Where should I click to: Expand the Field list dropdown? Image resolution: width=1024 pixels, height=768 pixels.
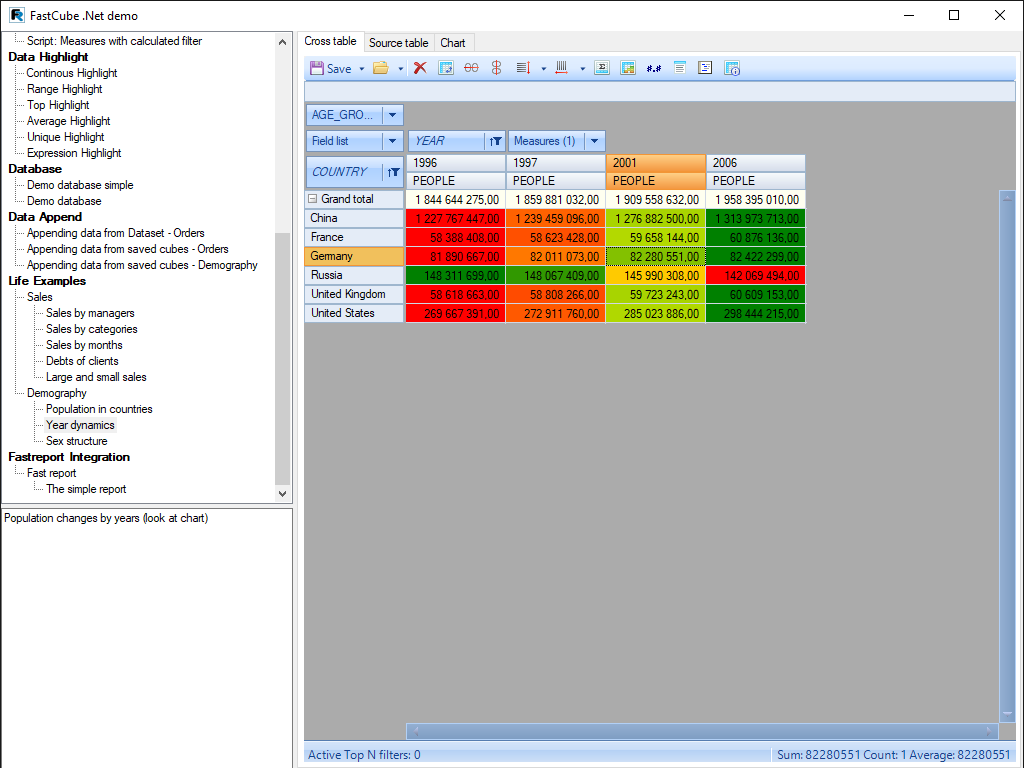[x=393, y=141]
